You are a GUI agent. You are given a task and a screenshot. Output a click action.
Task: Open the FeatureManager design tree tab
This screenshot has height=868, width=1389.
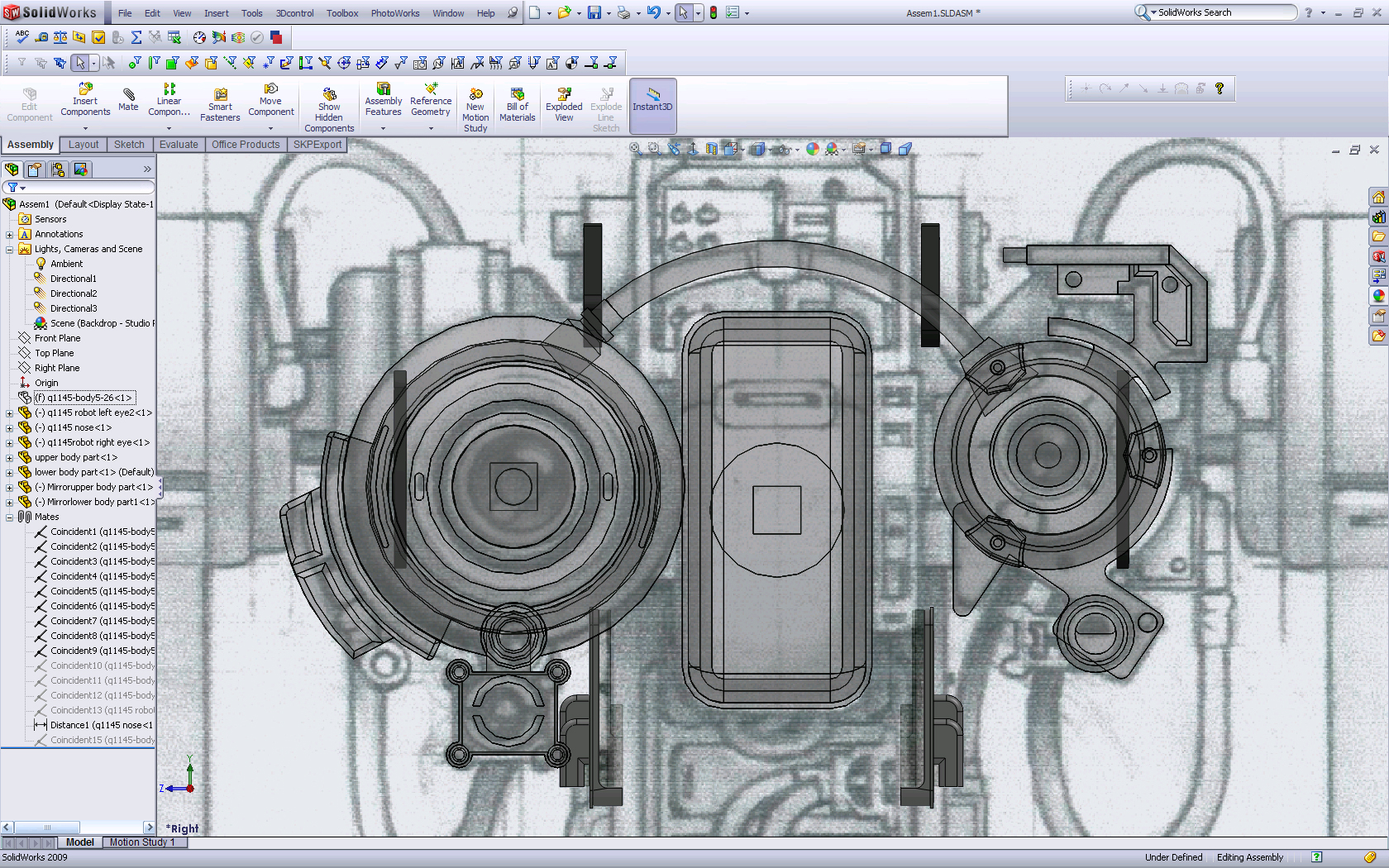coord(12,169)
